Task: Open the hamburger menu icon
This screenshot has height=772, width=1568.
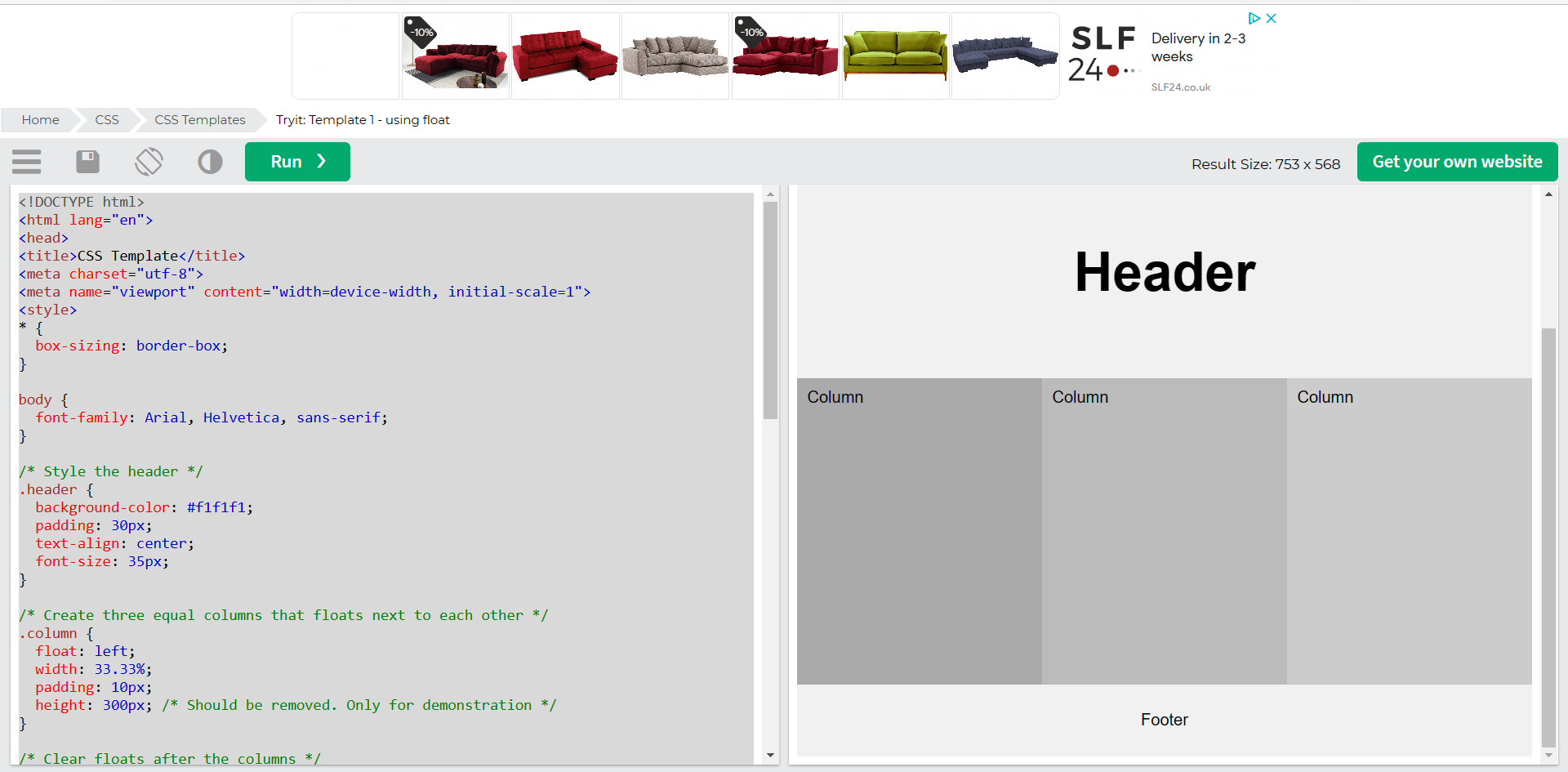Action: [27, 162]
